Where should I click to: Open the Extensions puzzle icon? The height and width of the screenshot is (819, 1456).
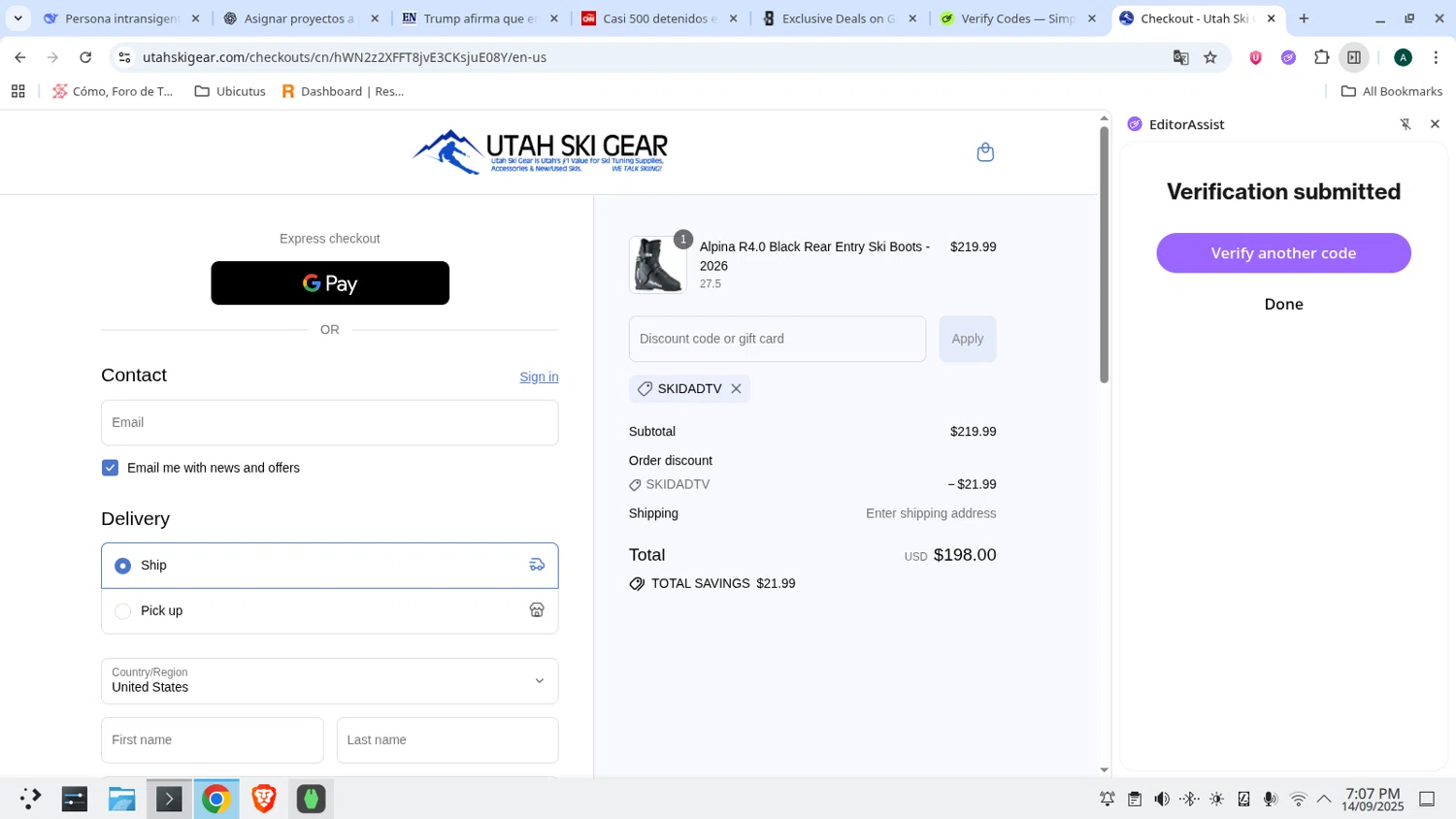click(1321, 57)
